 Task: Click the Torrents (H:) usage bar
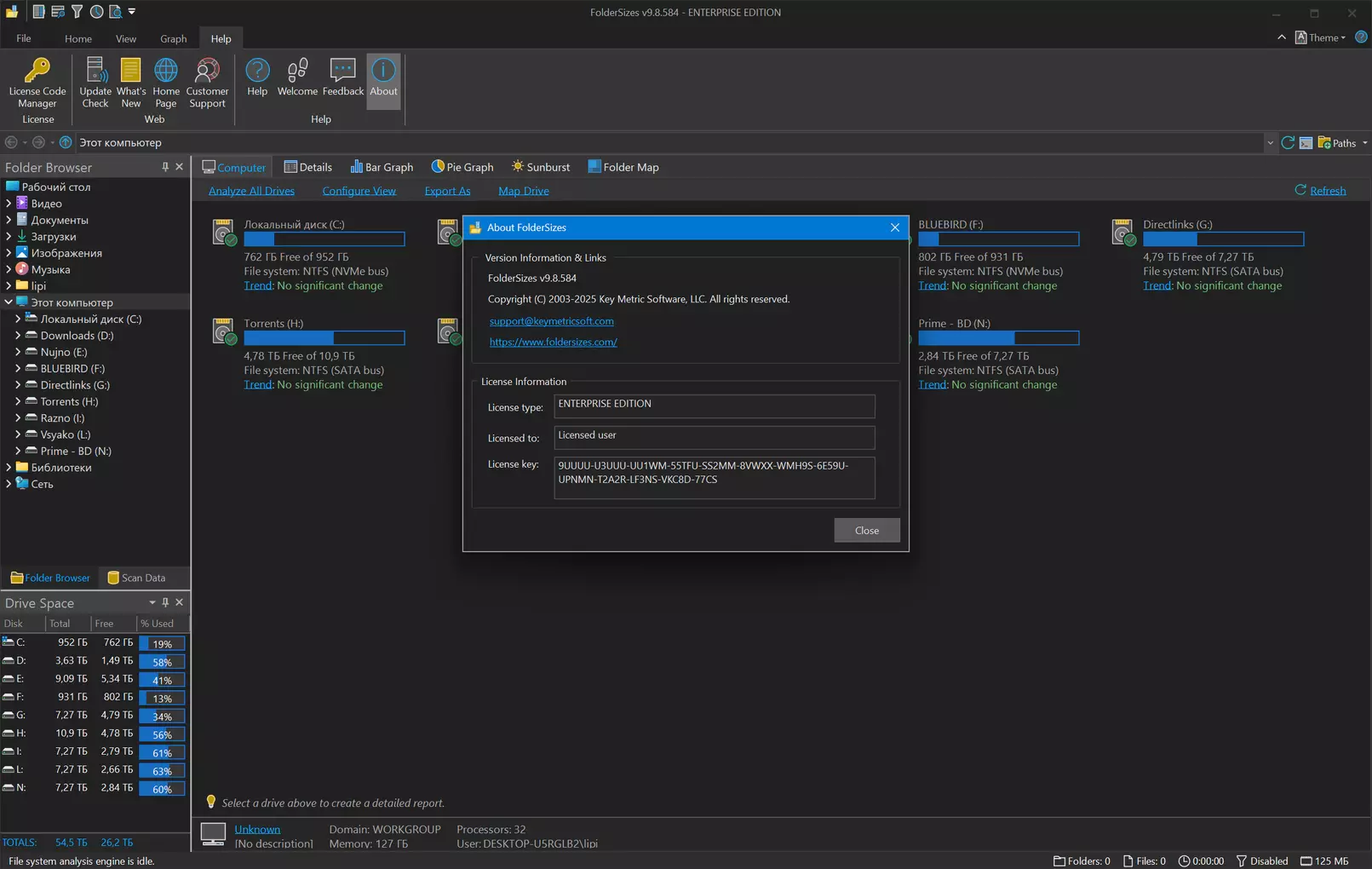[324, 338]
